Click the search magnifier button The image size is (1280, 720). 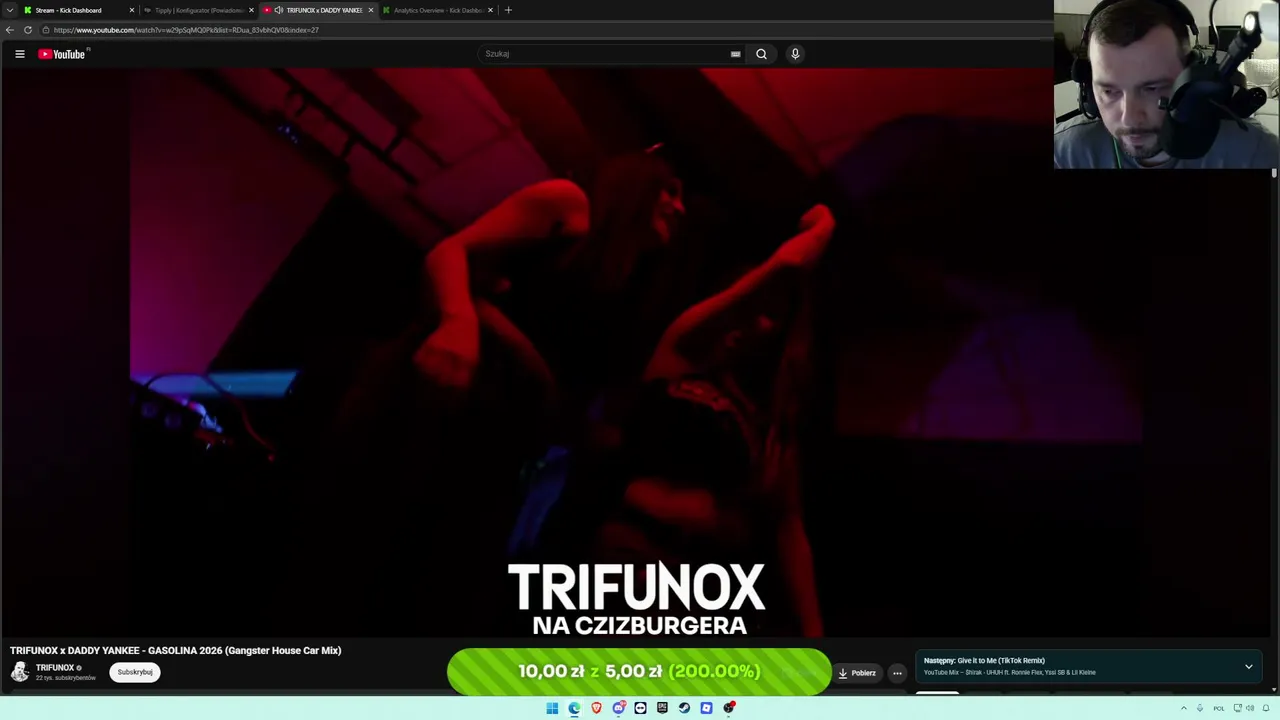[761, 54]
